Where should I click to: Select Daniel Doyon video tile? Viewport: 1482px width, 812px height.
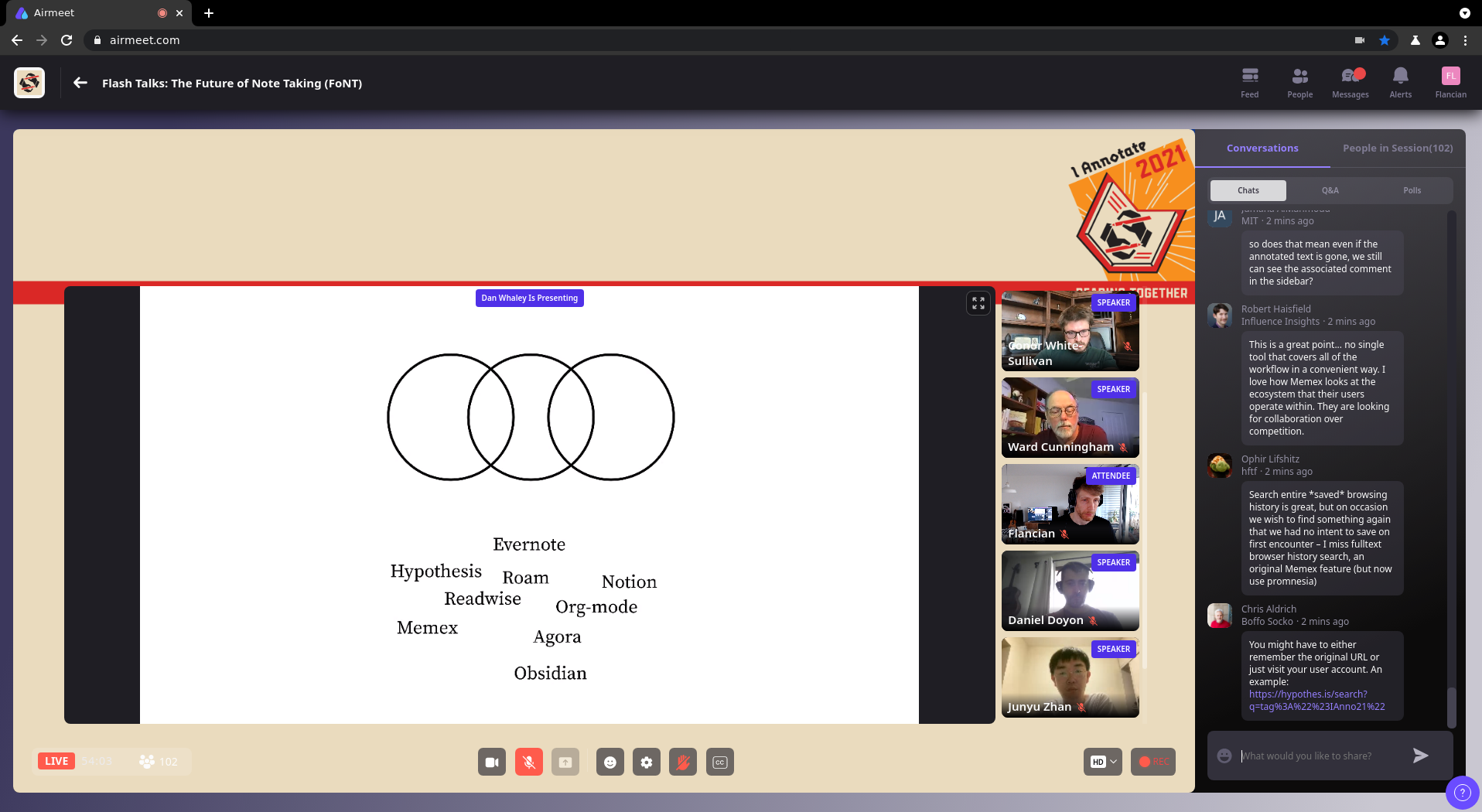[x=1071, y=591]
